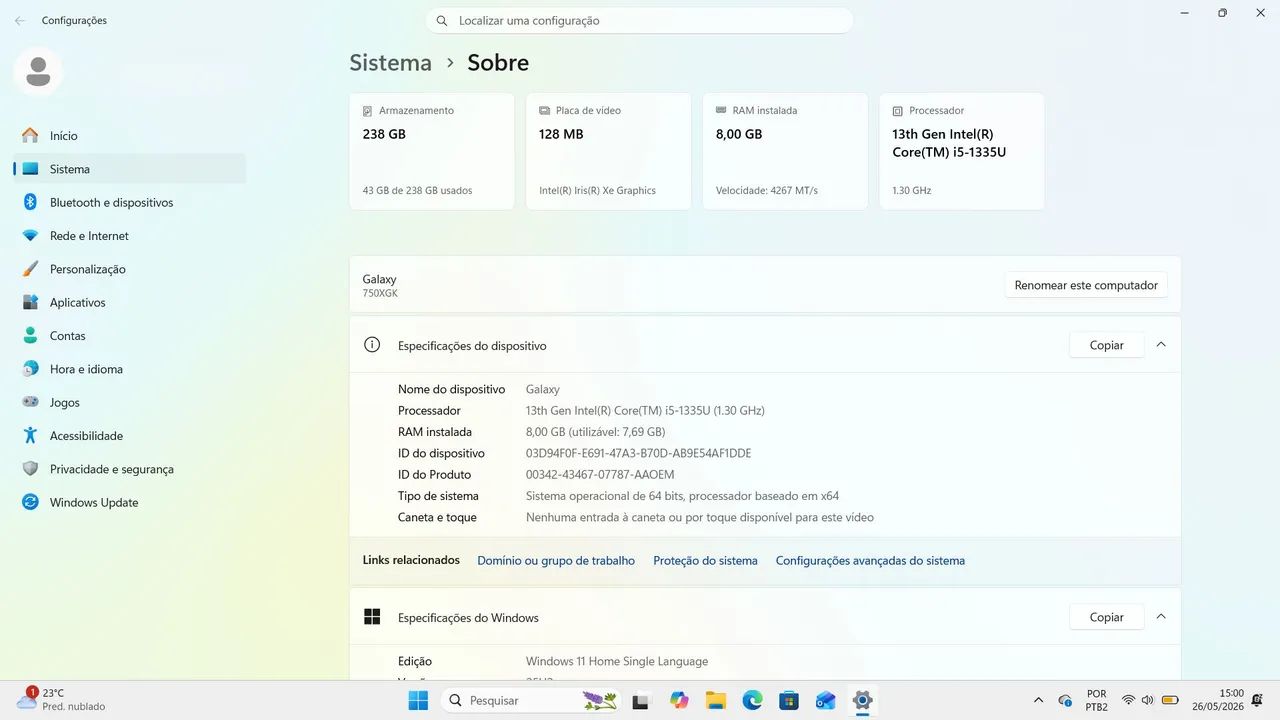The width and height of the screenshot is (1280, 720).
Task: Click the RAM value 8,00 GB (utilizável: 7,69 GB)
Action: [x=595, y=432]
